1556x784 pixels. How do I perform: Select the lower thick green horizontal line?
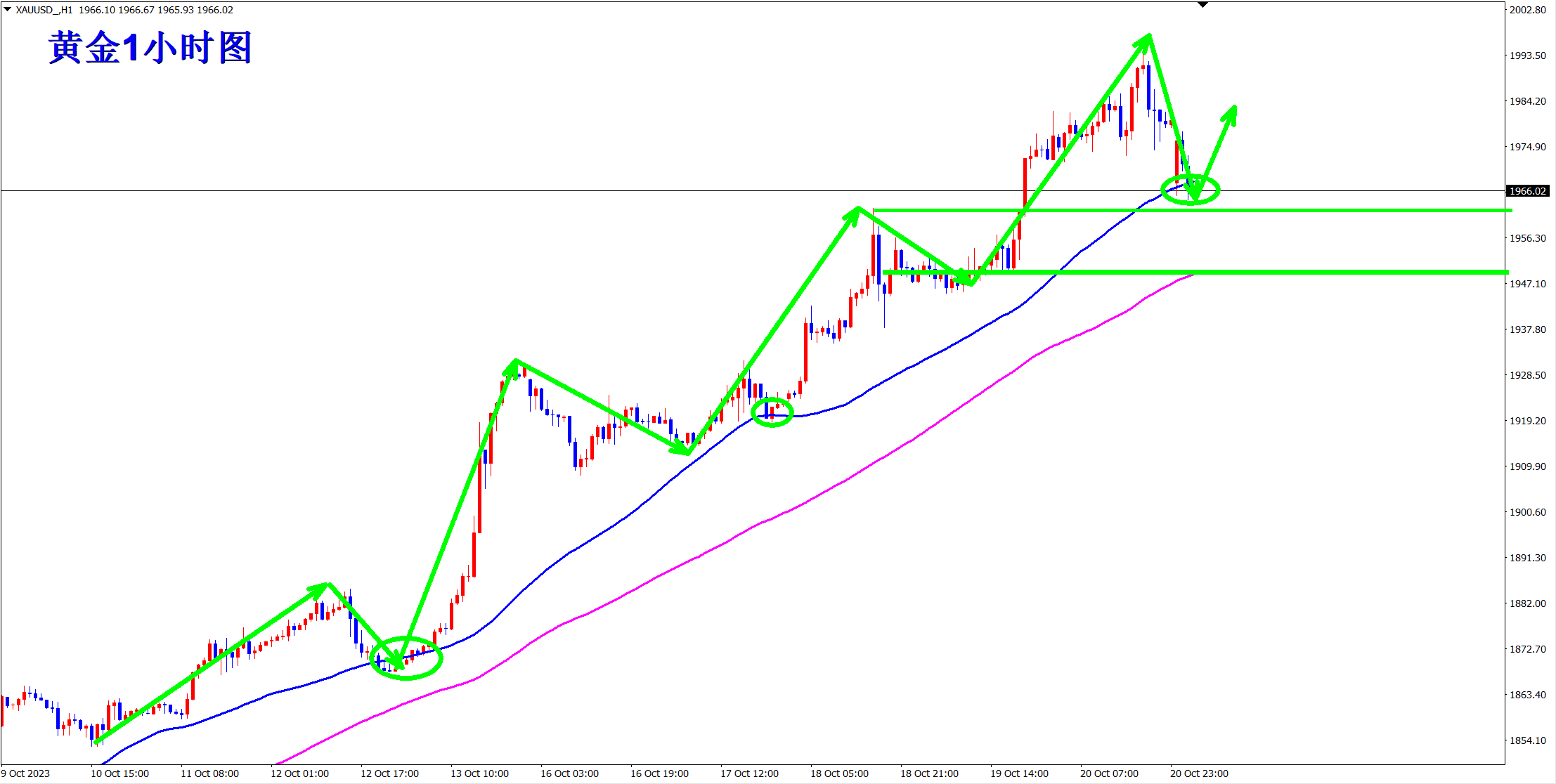(1335, 272)
